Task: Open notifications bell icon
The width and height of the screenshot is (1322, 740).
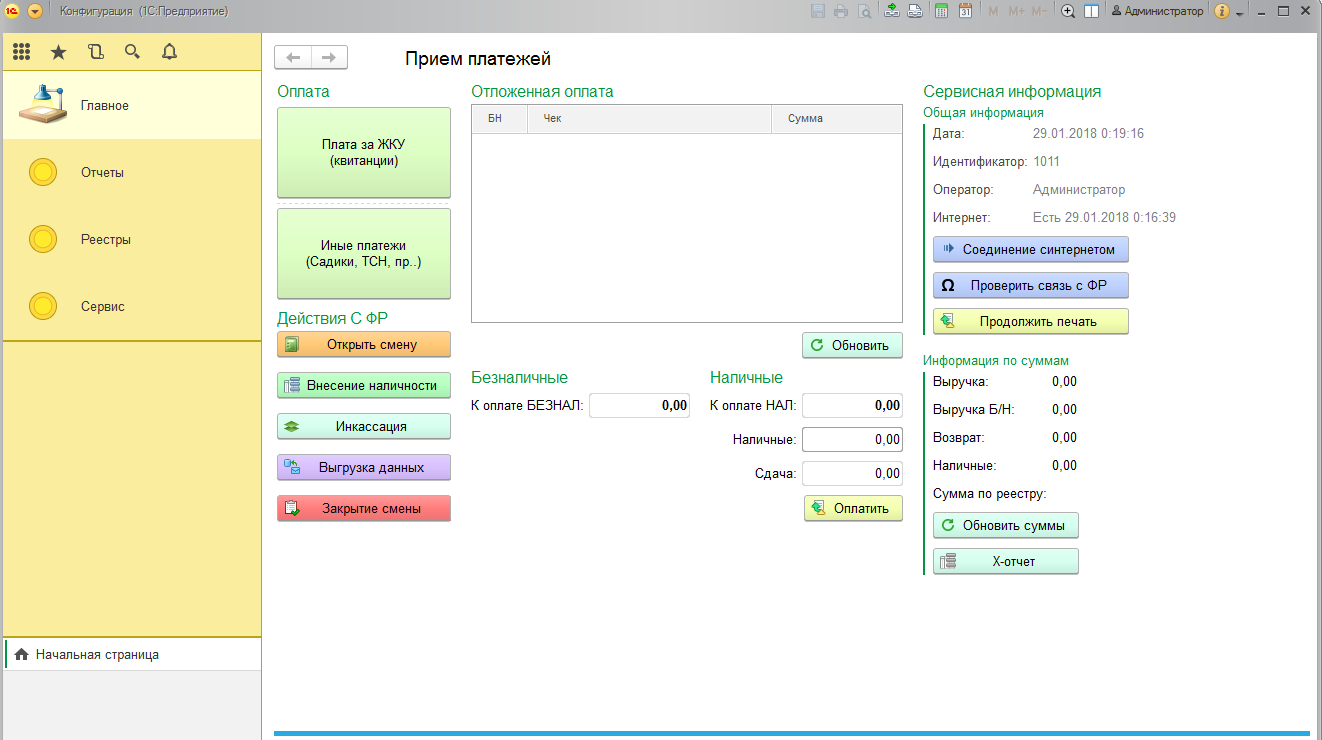Action: 169,52
